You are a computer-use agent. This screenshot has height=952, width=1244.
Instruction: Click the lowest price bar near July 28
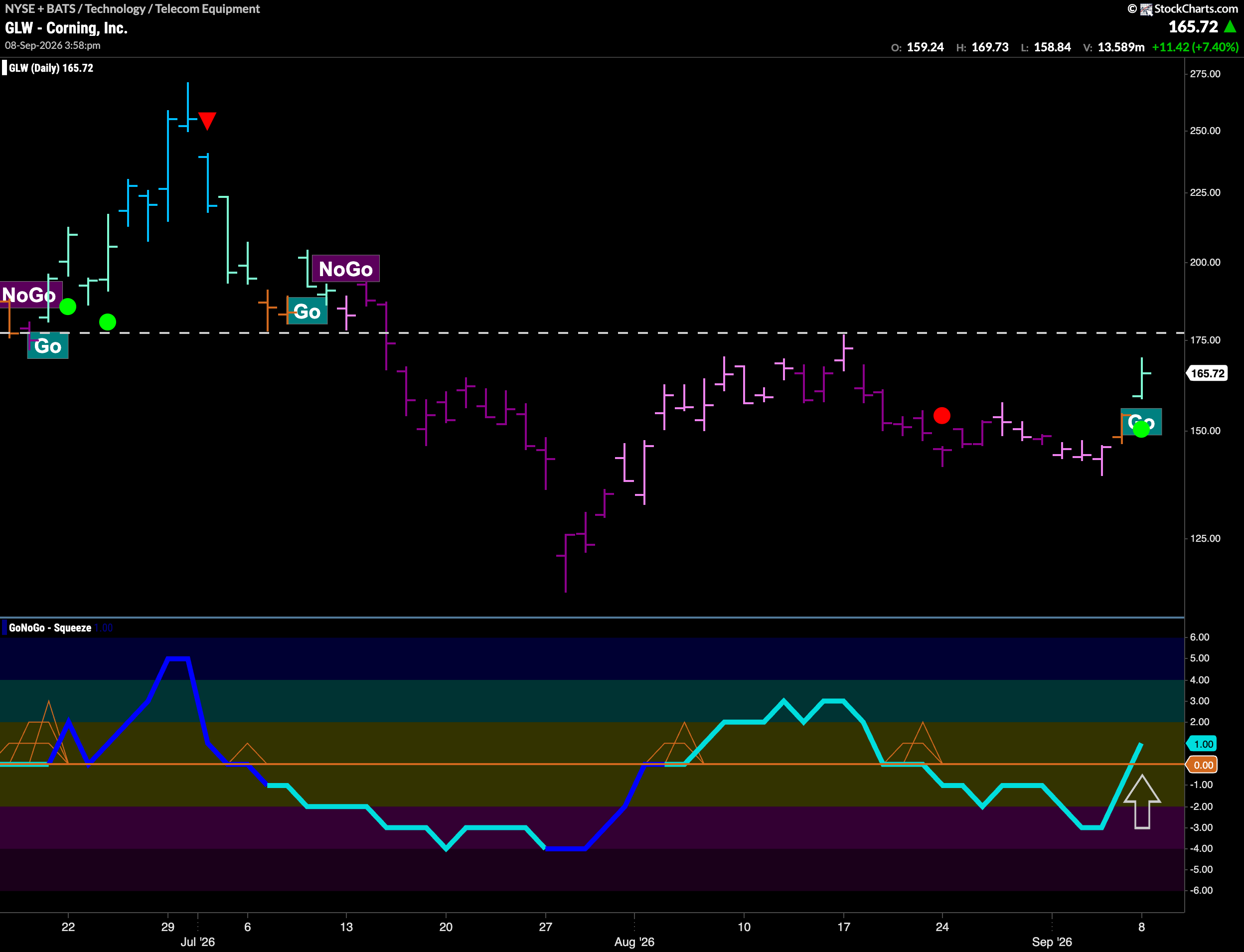[x=565, y=562]
